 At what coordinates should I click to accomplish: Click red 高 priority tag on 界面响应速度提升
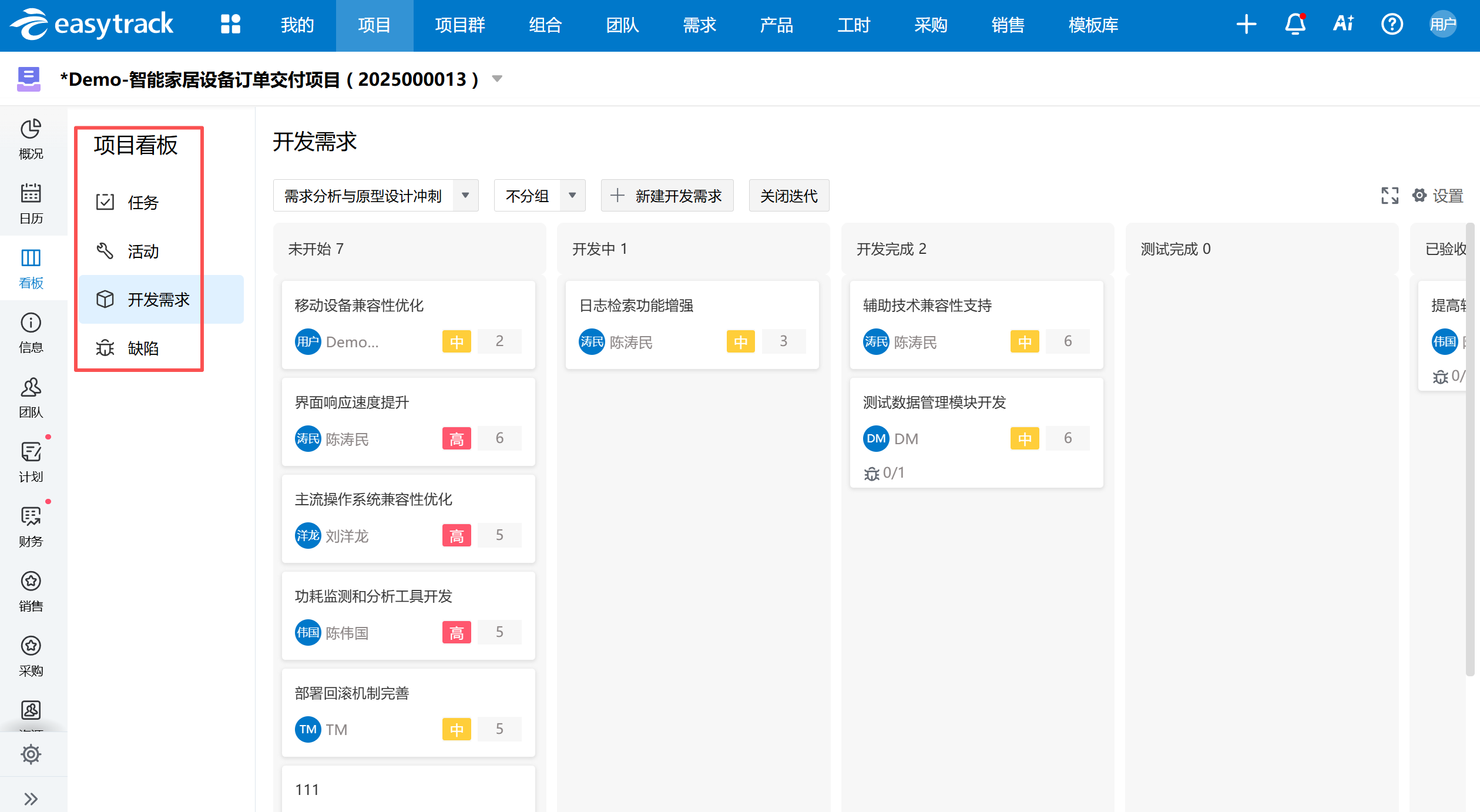pyautogui.click(x=457, y=439)
